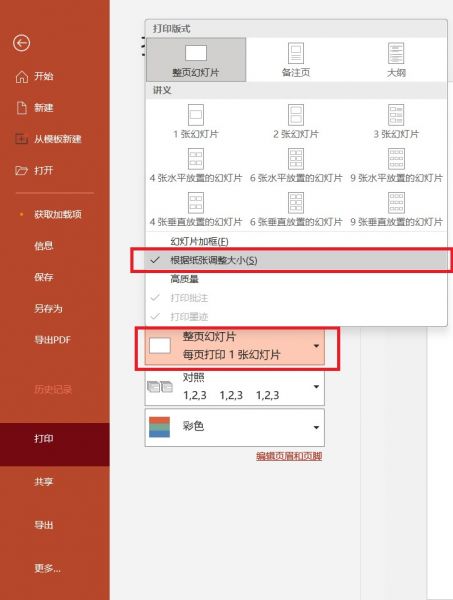
Task: Choose 6 张水平放置的幻灯片 handout layout
Action: click(296, 166)
